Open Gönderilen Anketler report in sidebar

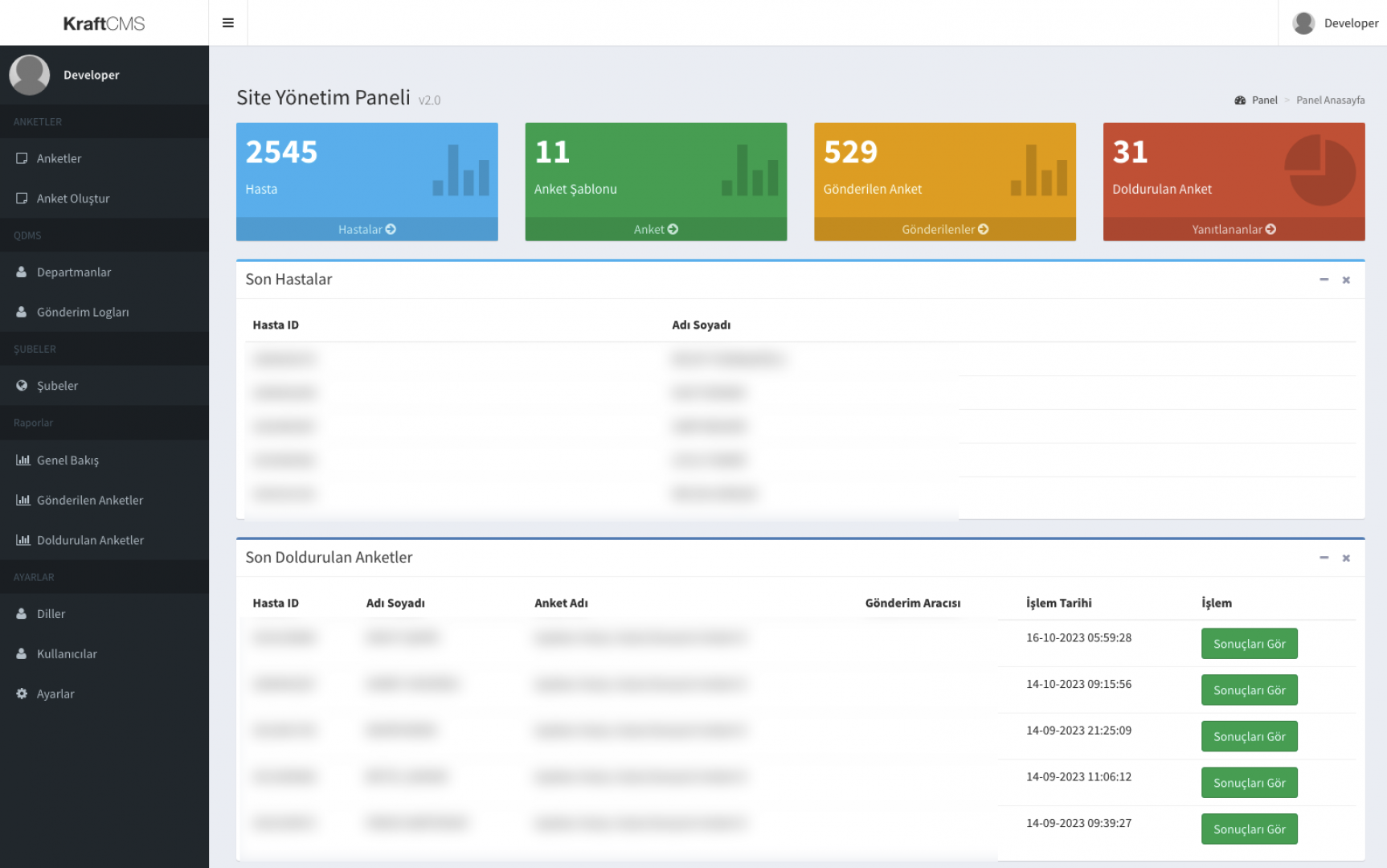[x=104, y=500]
